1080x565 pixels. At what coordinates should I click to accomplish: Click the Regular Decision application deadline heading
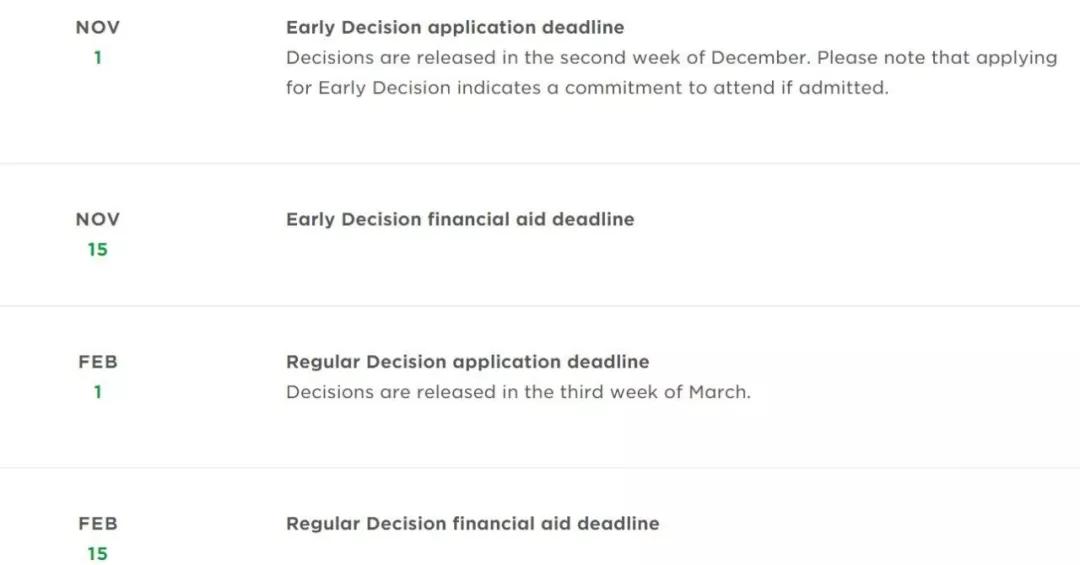coord(468,362)
